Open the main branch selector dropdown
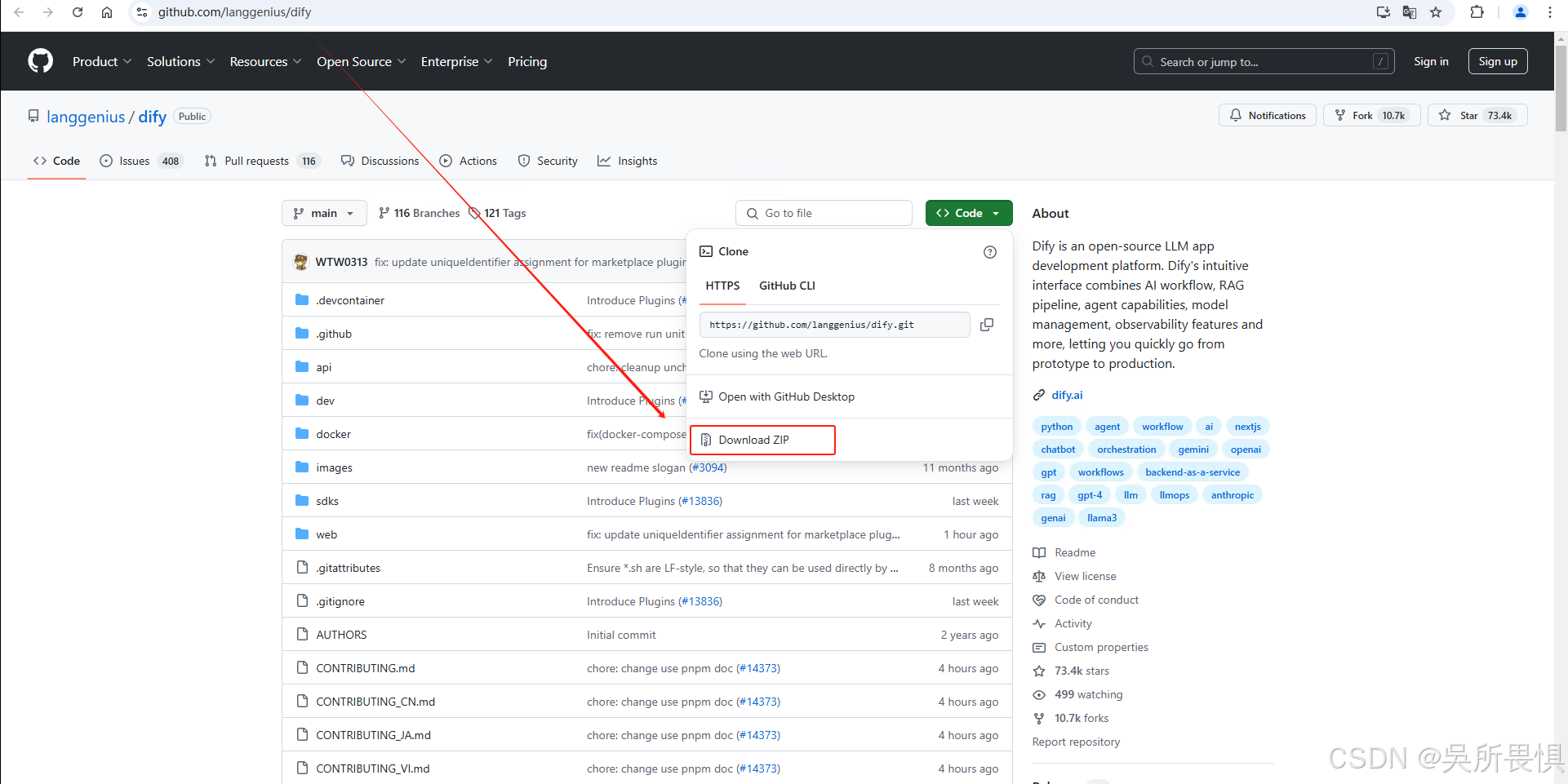1568x784 pixels. coord(324,213)
